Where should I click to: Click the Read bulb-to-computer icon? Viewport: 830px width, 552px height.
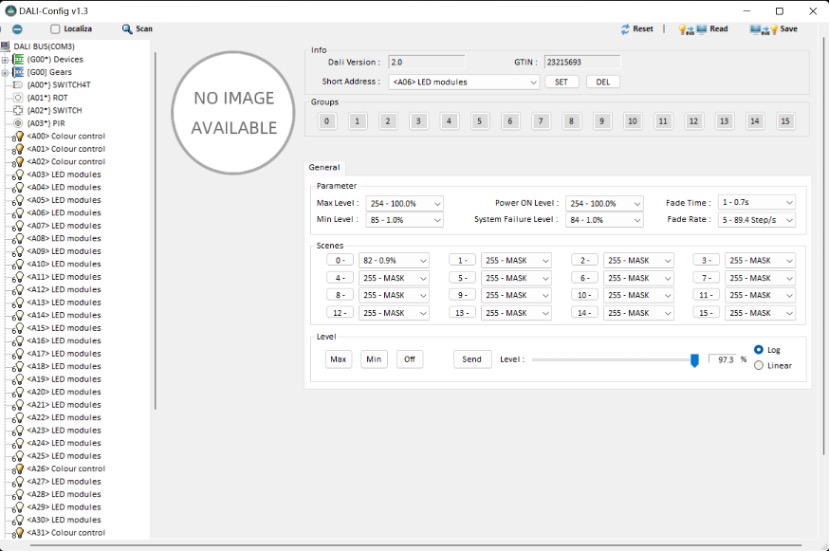[x=693, y=30]
